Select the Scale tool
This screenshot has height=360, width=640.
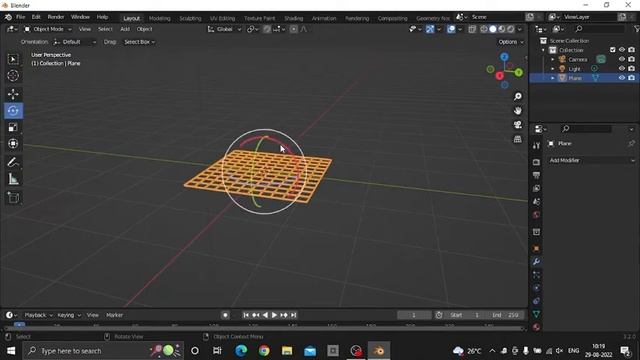(13, 127)
